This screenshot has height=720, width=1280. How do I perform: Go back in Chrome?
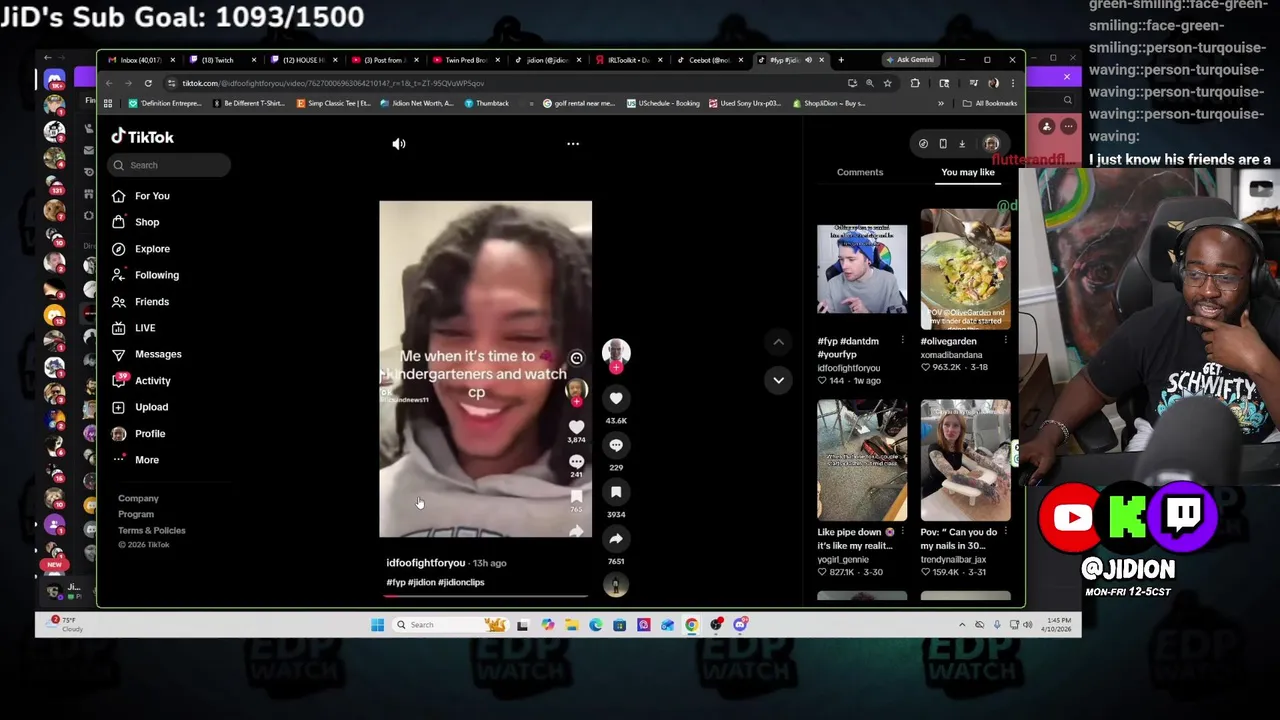(109, 83)
